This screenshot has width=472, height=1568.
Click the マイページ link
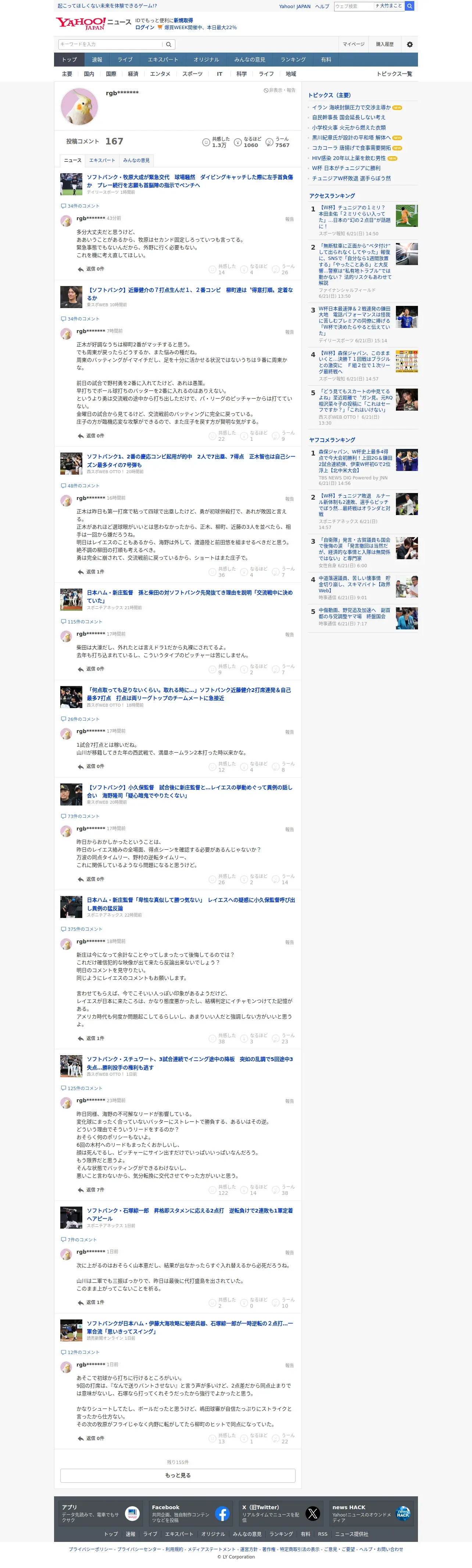pos(353,44)
